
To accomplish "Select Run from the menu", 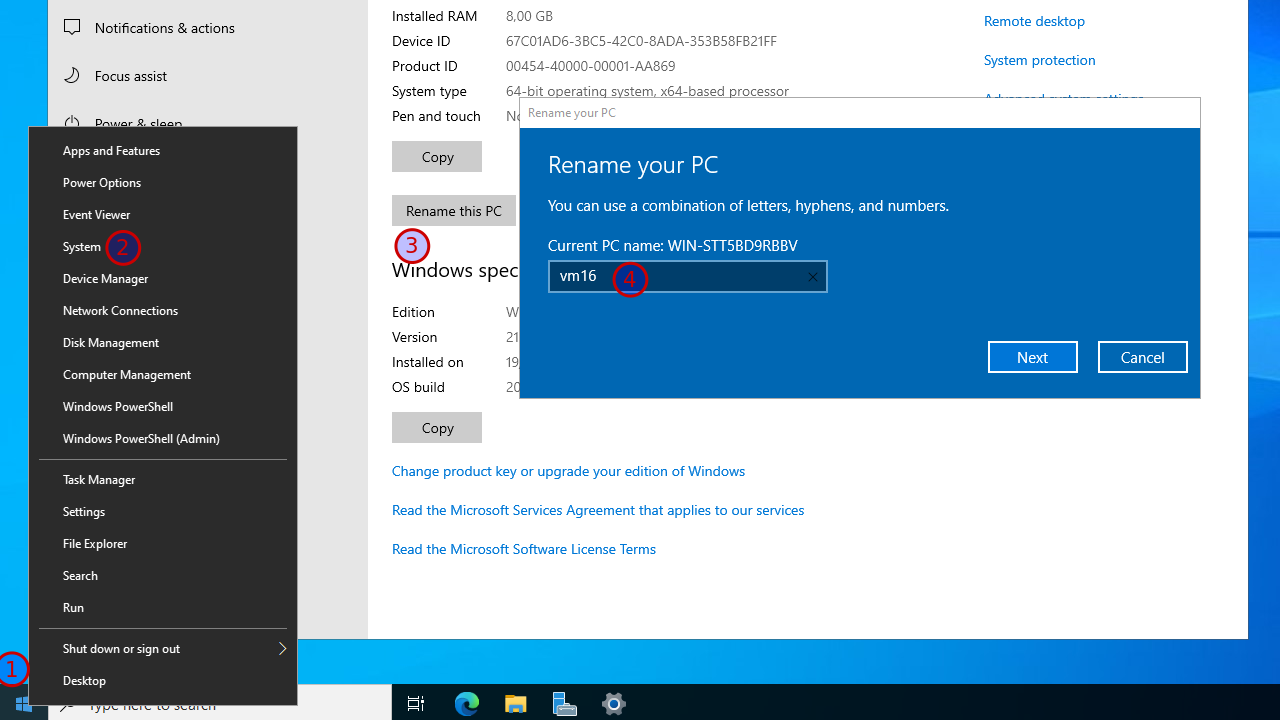I will coord(163,608).
